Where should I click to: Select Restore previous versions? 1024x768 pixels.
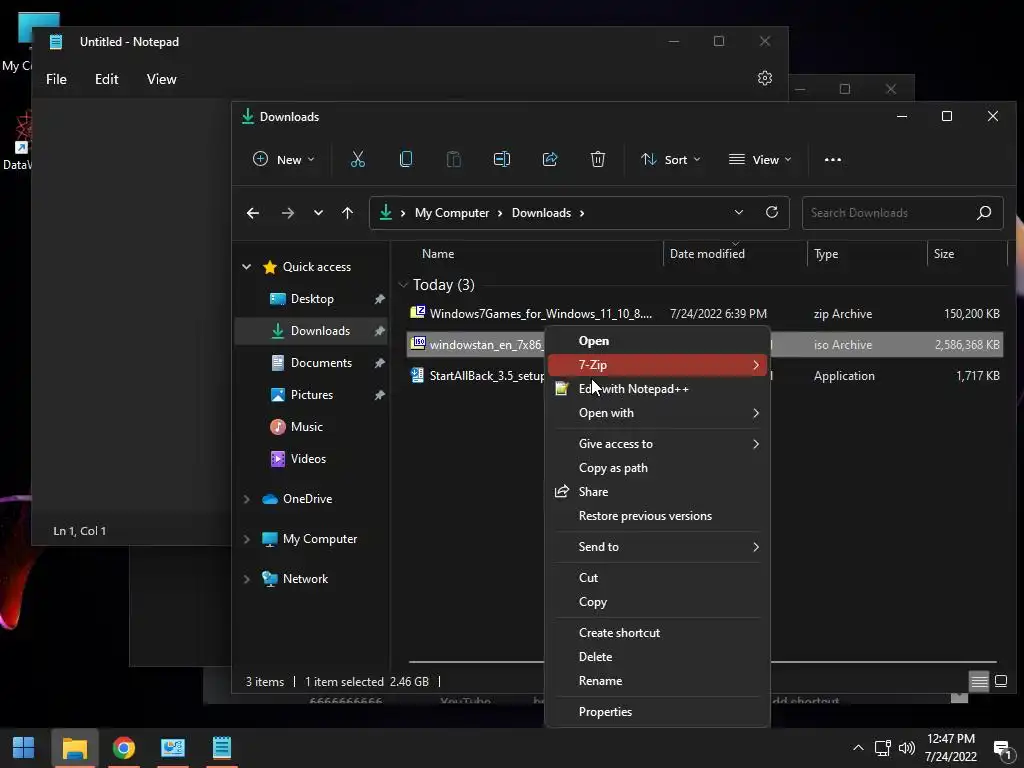(658, 516)
